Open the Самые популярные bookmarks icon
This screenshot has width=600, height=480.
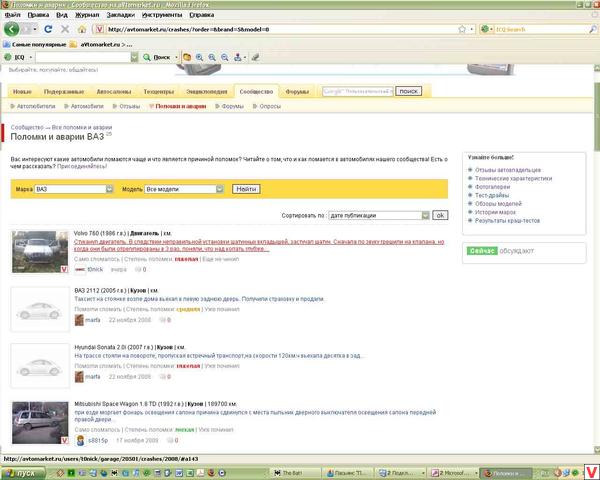pyautogui.click(x=7, y=44)
